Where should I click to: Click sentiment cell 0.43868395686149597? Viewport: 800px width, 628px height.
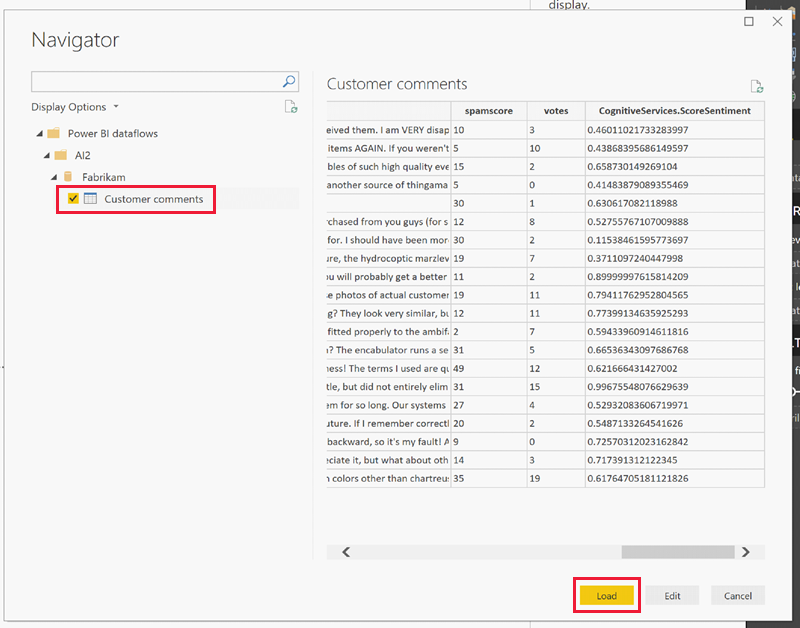674,148
